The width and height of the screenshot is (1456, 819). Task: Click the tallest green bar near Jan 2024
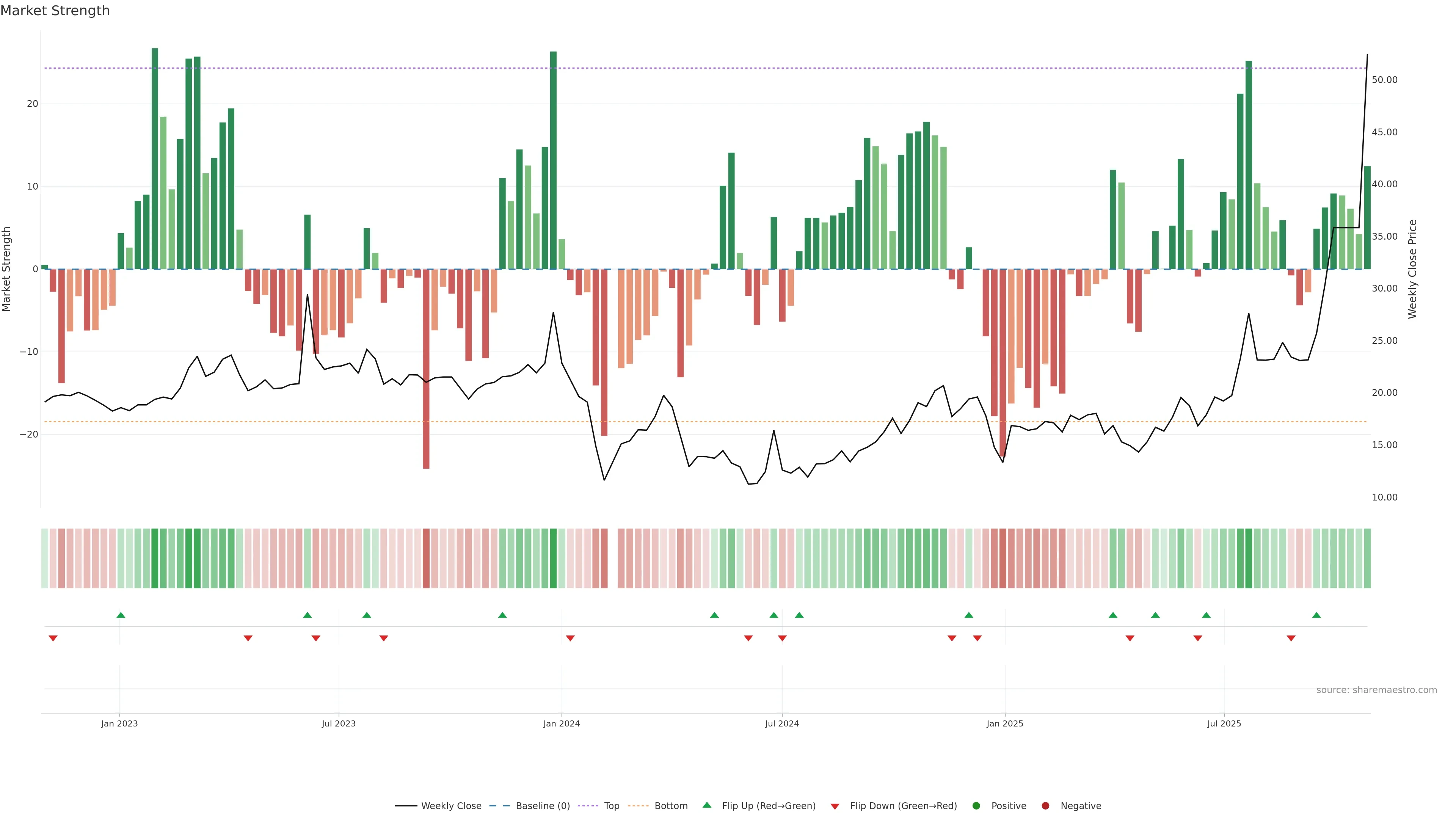(x=553, y=158)
